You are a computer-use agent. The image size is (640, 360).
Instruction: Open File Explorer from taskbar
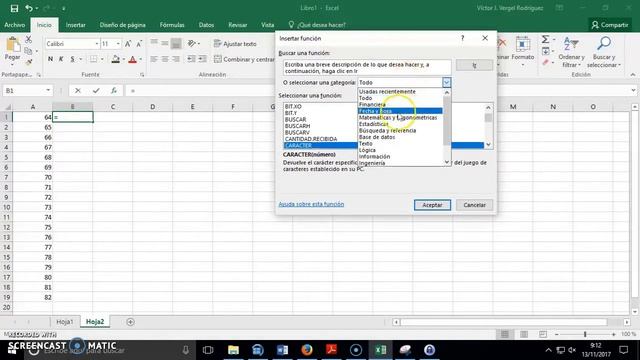(x=233, y=350)
